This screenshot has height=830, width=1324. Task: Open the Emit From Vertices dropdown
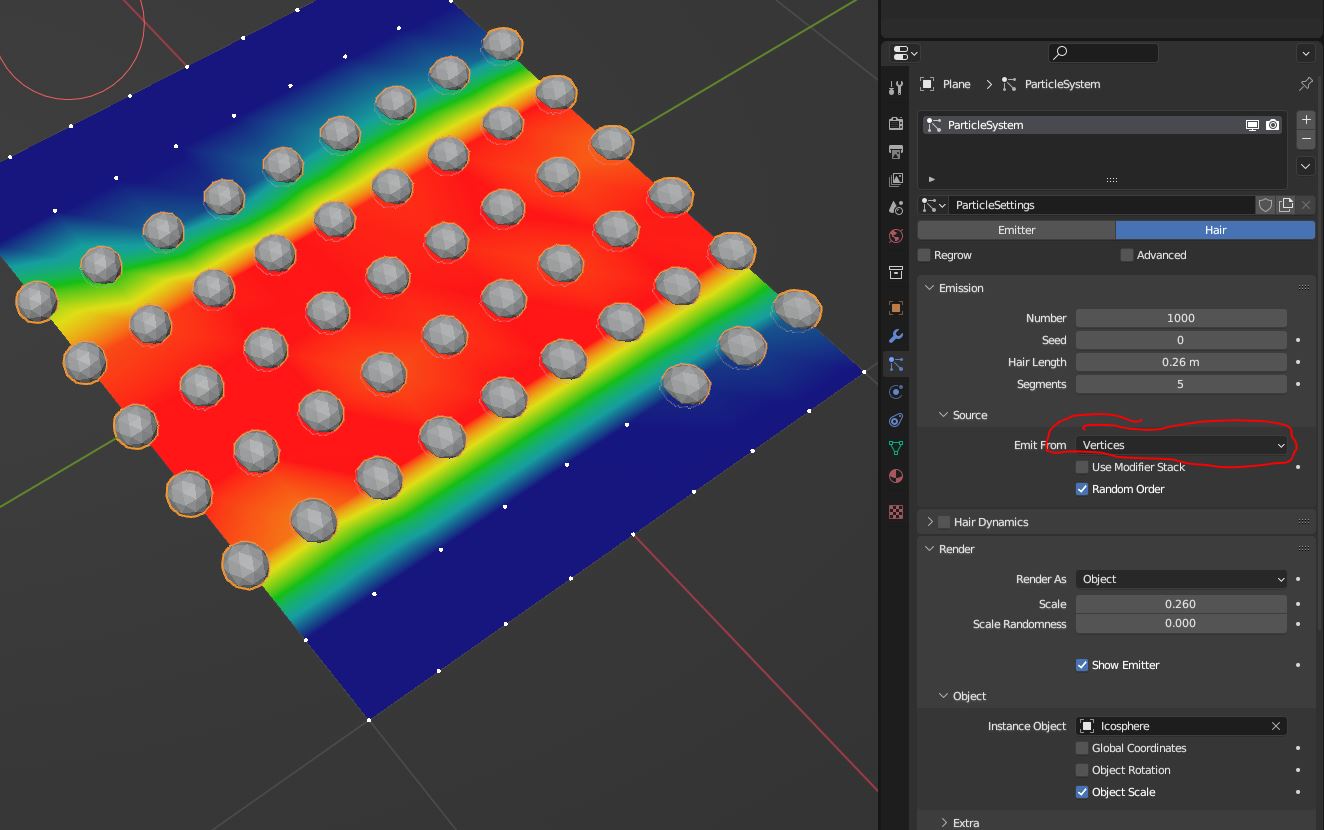1181,445
